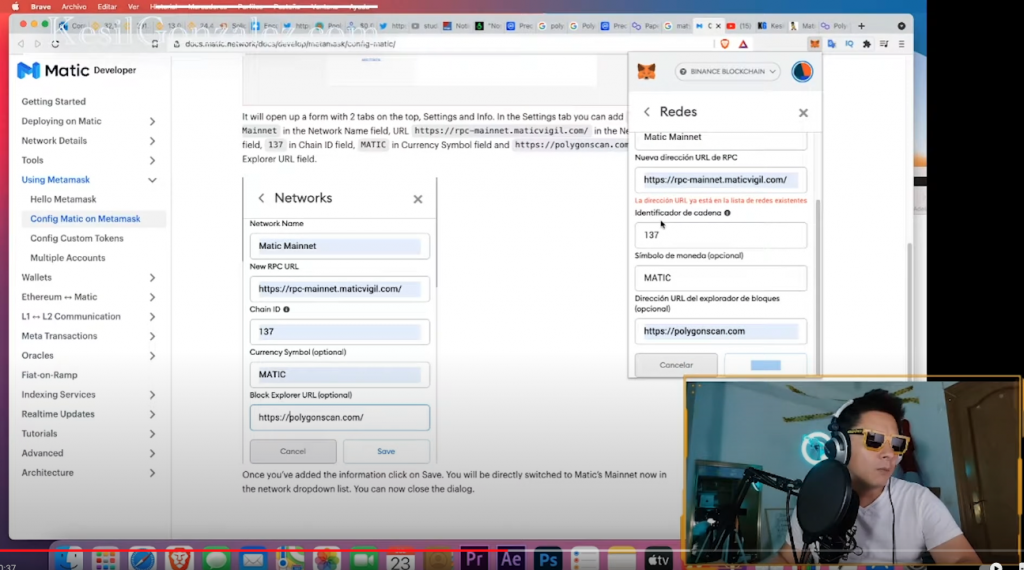Open the Brave hamburger menu icon

(901, 44)
